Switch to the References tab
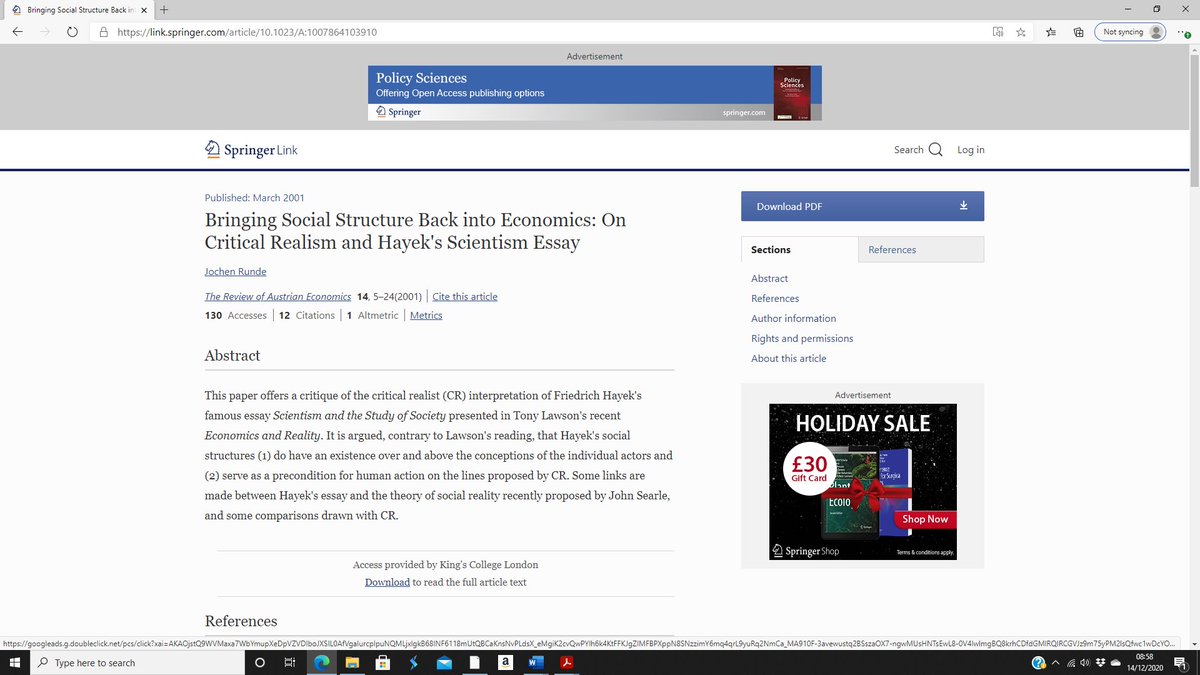This screenshot has height=675, width=1200. [891, 249]
